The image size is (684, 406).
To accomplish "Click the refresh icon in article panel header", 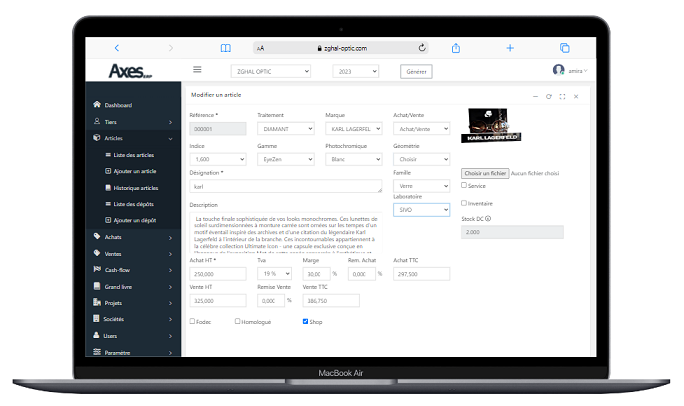I will 549,96.
